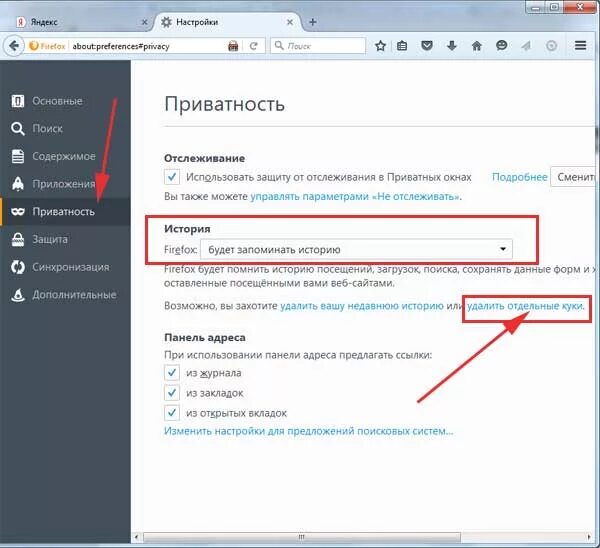600x548 pixels.
Task: Toggle the 'из закладок' checkbox
Action: [x=172, y=393]
